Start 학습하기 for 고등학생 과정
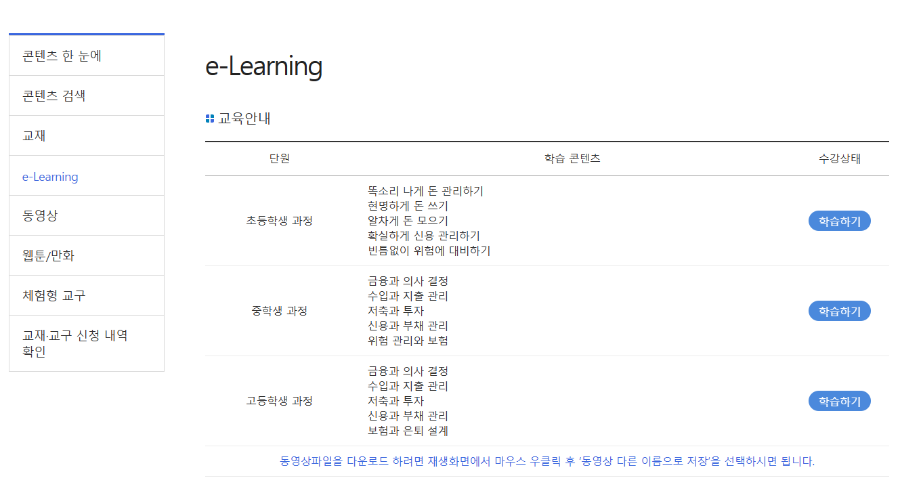 [x=839, y=401]
